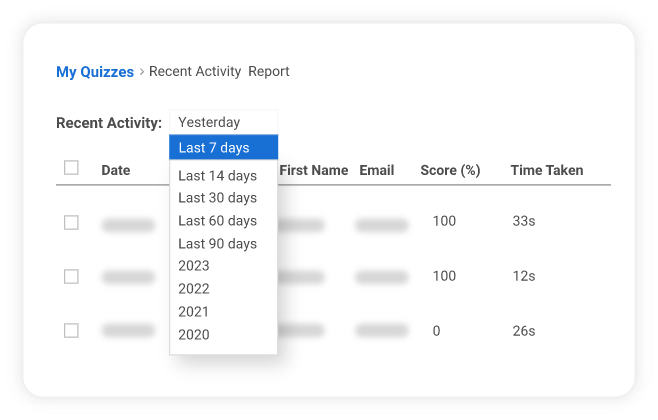Screen dimensions: 658x420
Task: Check the row with 33s time taken
Action: coord(71,222)
